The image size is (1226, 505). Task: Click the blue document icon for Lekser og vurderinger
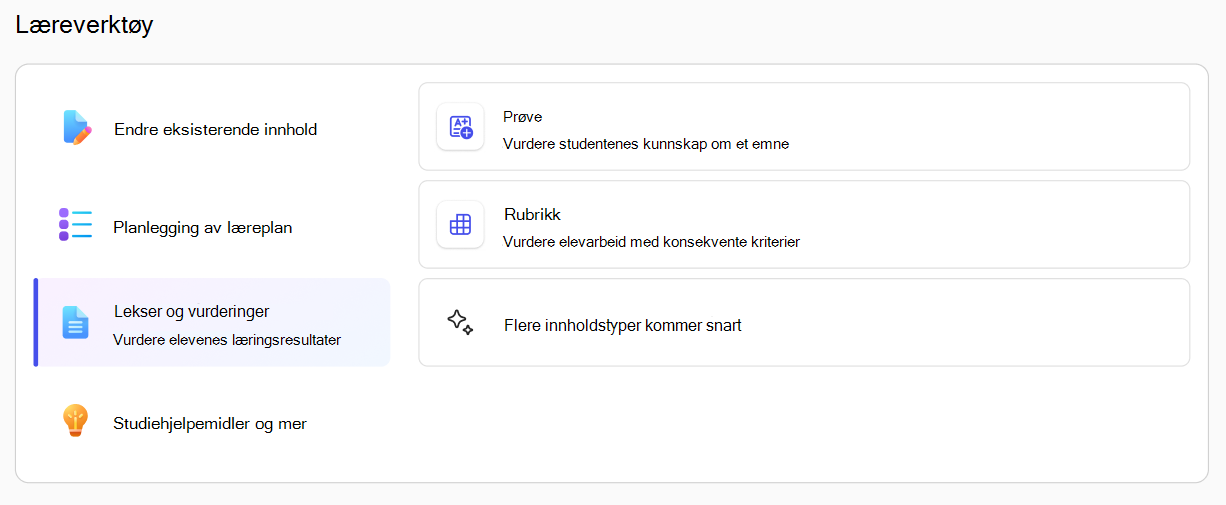point(76,323)
